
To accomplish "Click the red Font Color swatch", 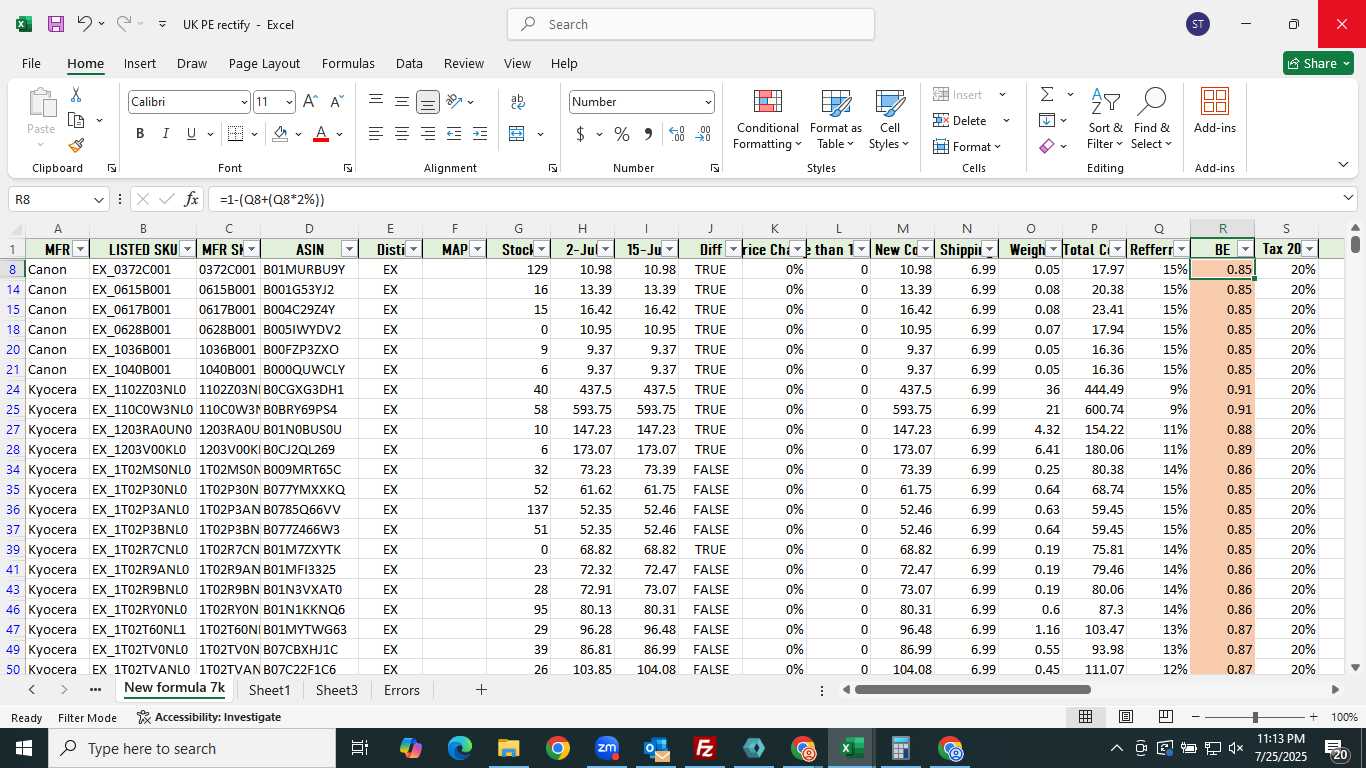I will point(321,134).
